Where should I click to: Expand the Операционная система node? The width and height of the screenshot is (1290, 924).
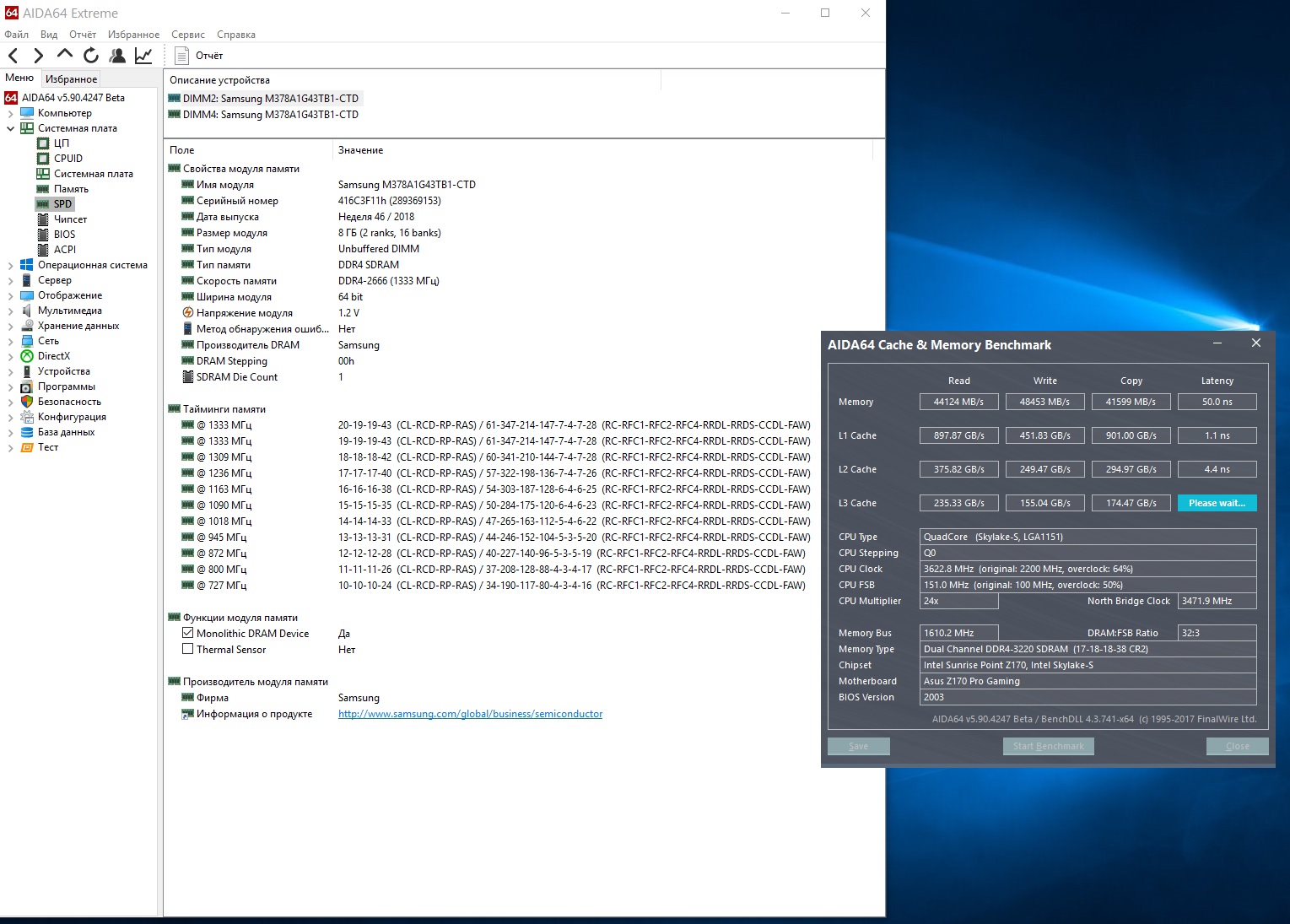click(x=10, y=265)
